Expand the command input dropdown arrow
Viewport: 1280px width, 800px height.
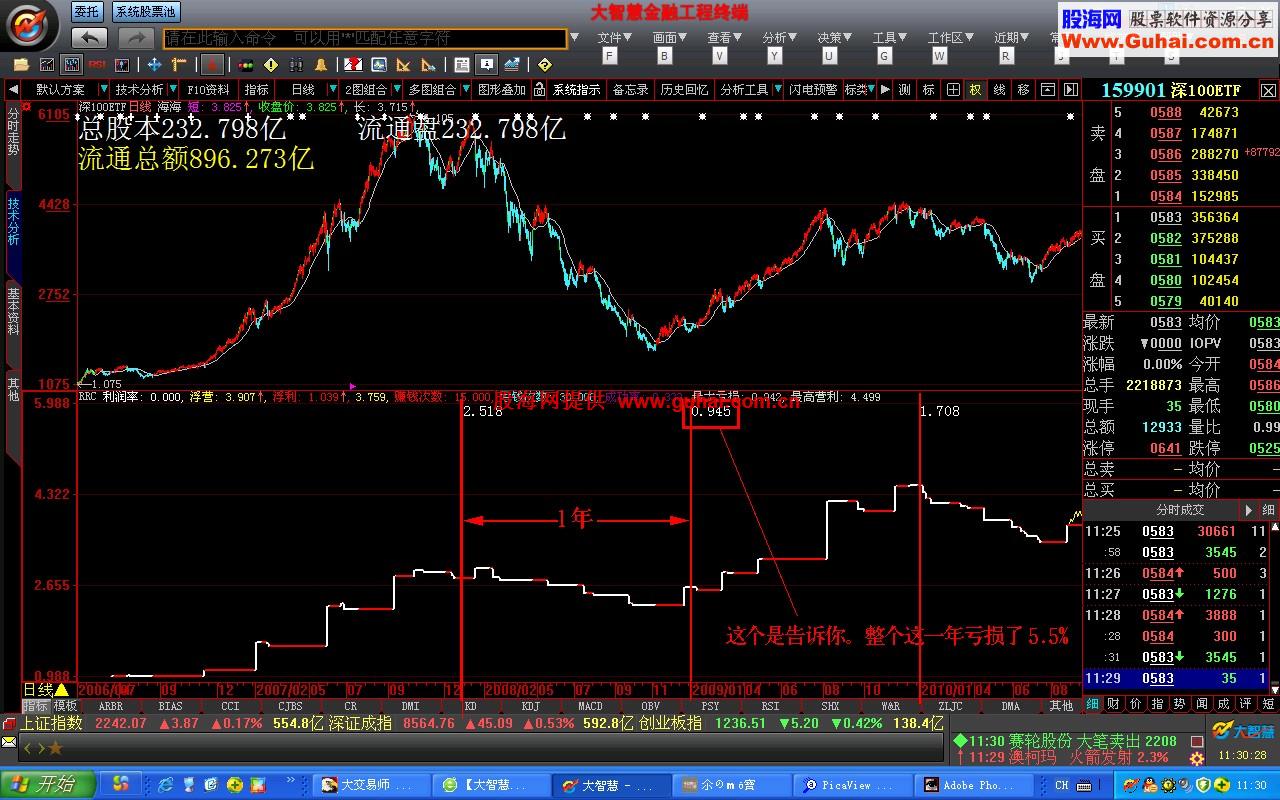click(x=574, y=38)
